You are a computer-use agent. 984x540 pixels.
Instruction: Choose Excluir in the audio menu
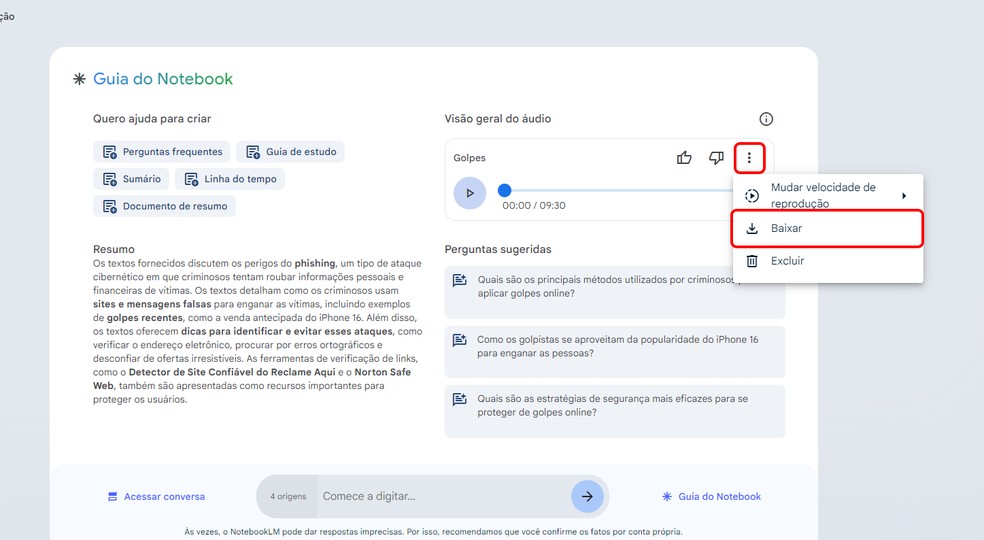coord(827,261)
